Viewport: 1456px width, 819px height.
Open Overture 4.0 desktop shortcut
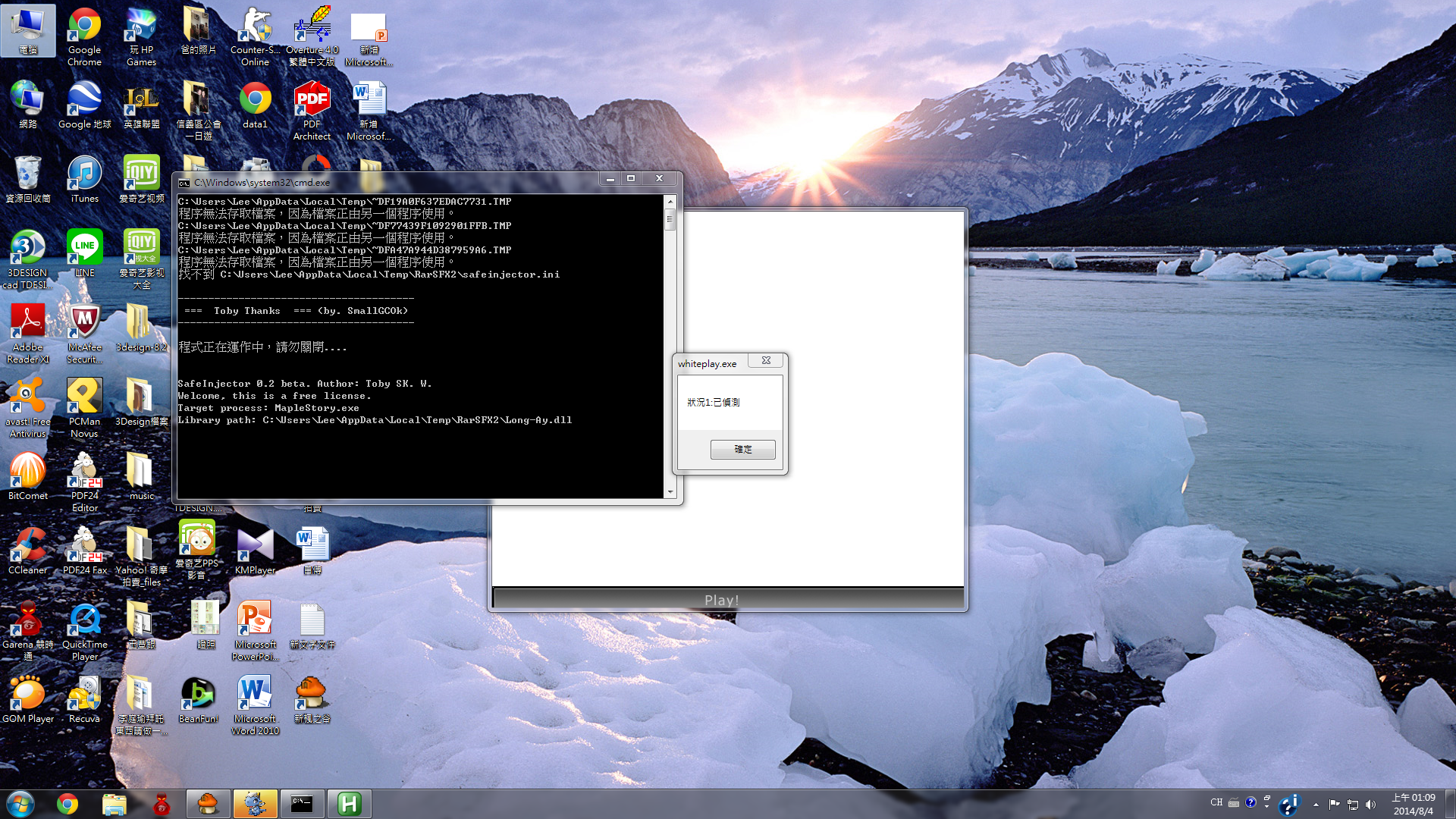[x=312, y=36]
